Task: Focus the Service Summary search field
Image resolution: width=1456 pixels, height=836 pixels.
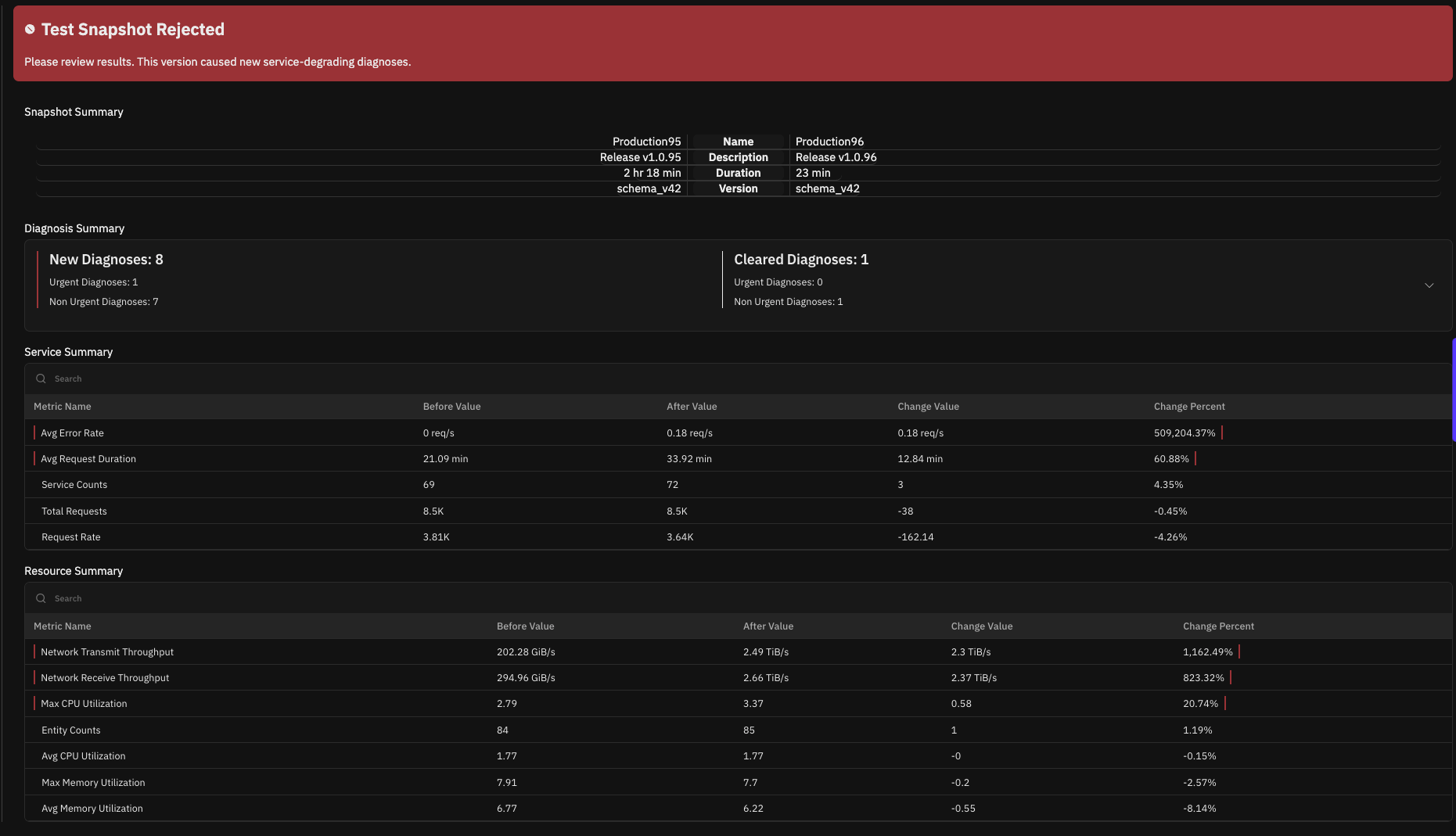Action: click(x=738, y=379)
